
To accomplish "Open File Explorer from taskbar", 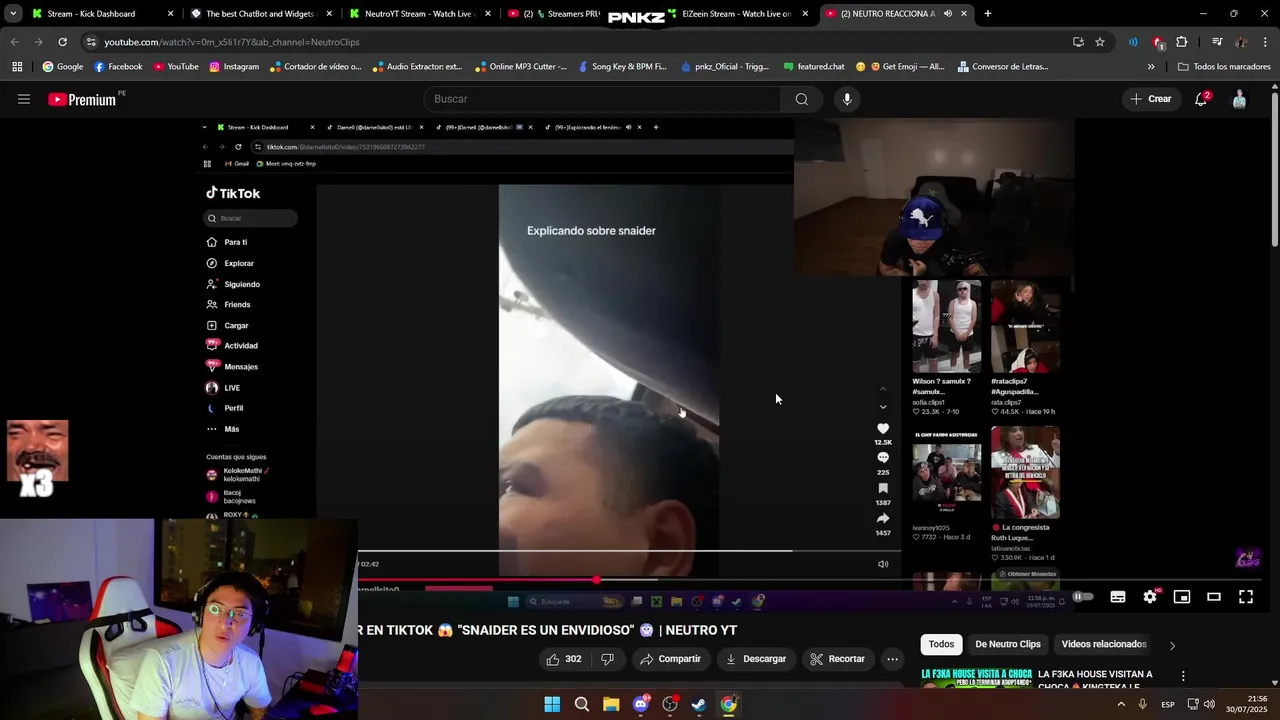I will (x=611, y=705).
